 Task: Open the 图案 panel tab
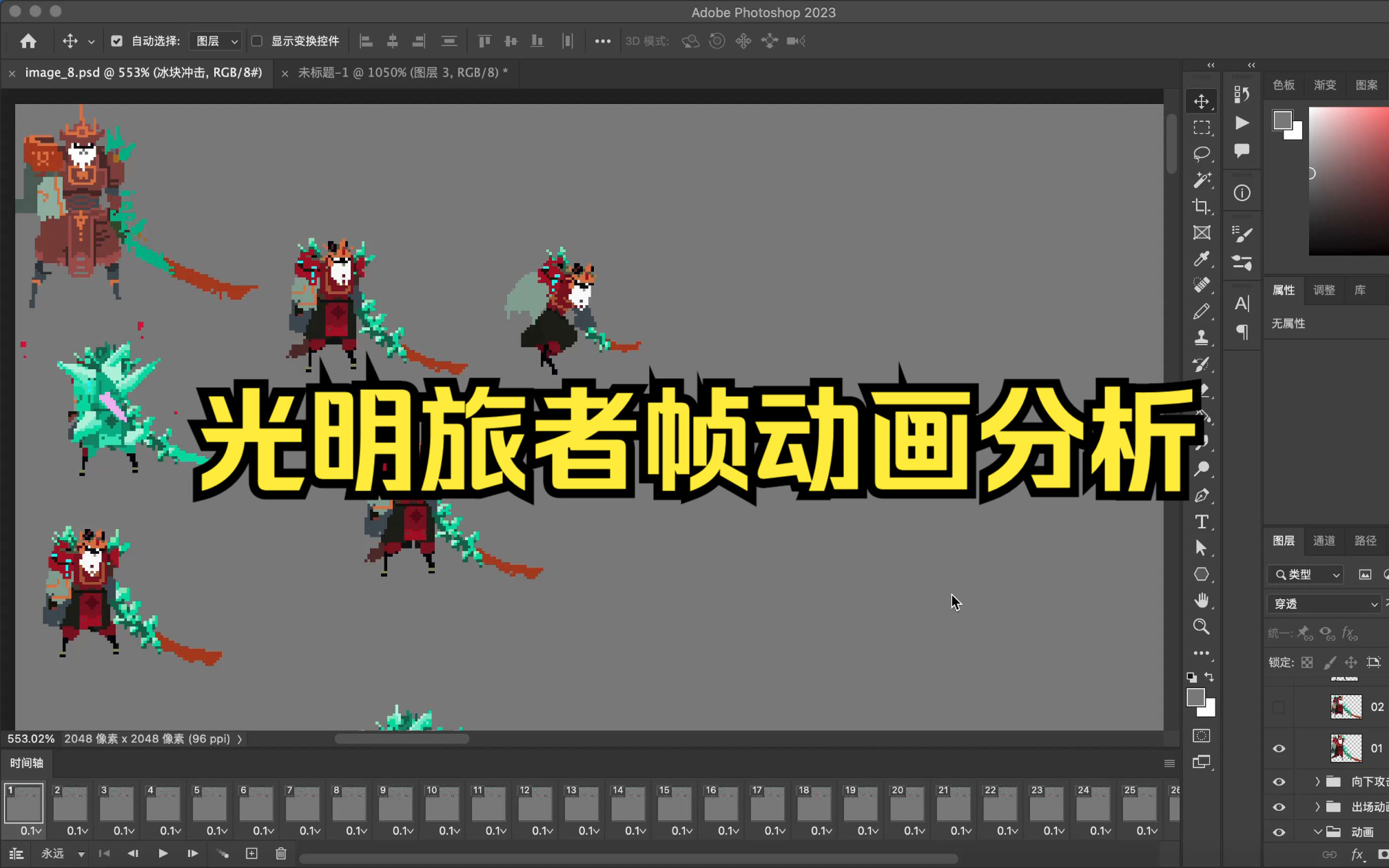coord(1366,85)
